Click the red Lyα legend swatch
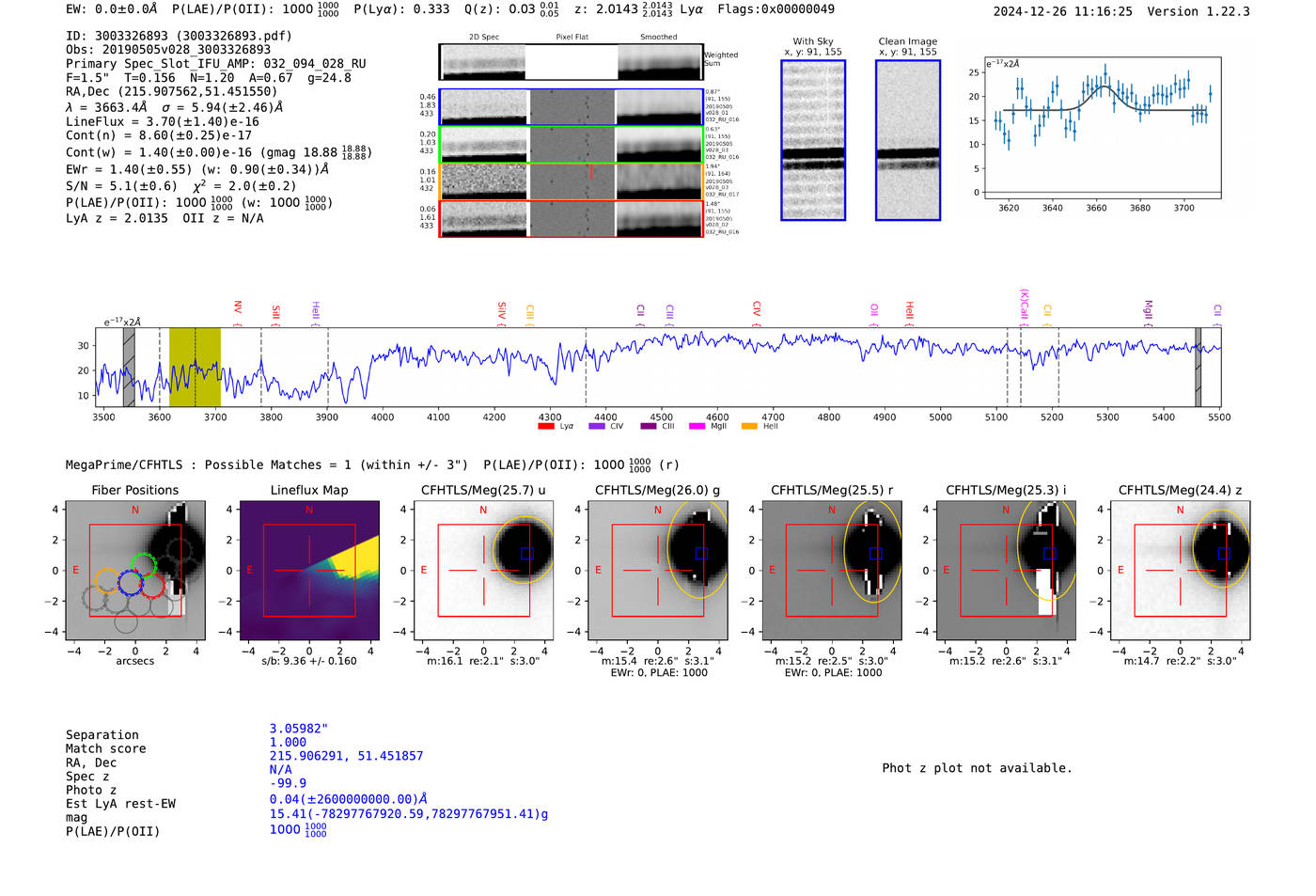Image resolution: width=1316 pixels, height=896 pixels. 545,426
